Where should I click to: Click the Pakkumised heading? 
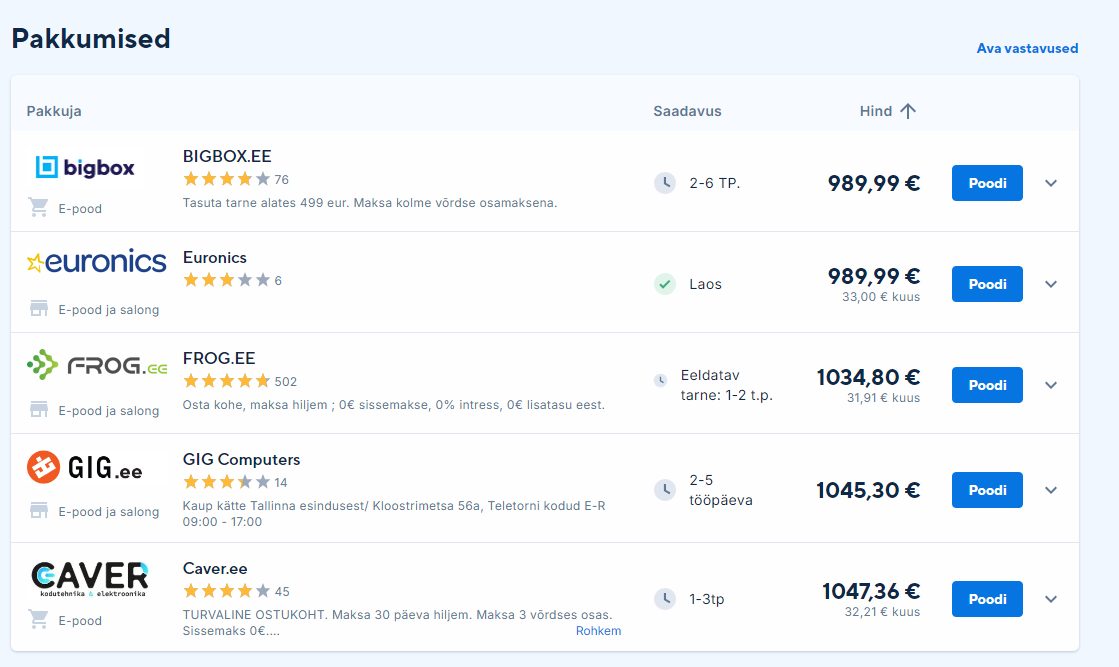pos(91,39)
